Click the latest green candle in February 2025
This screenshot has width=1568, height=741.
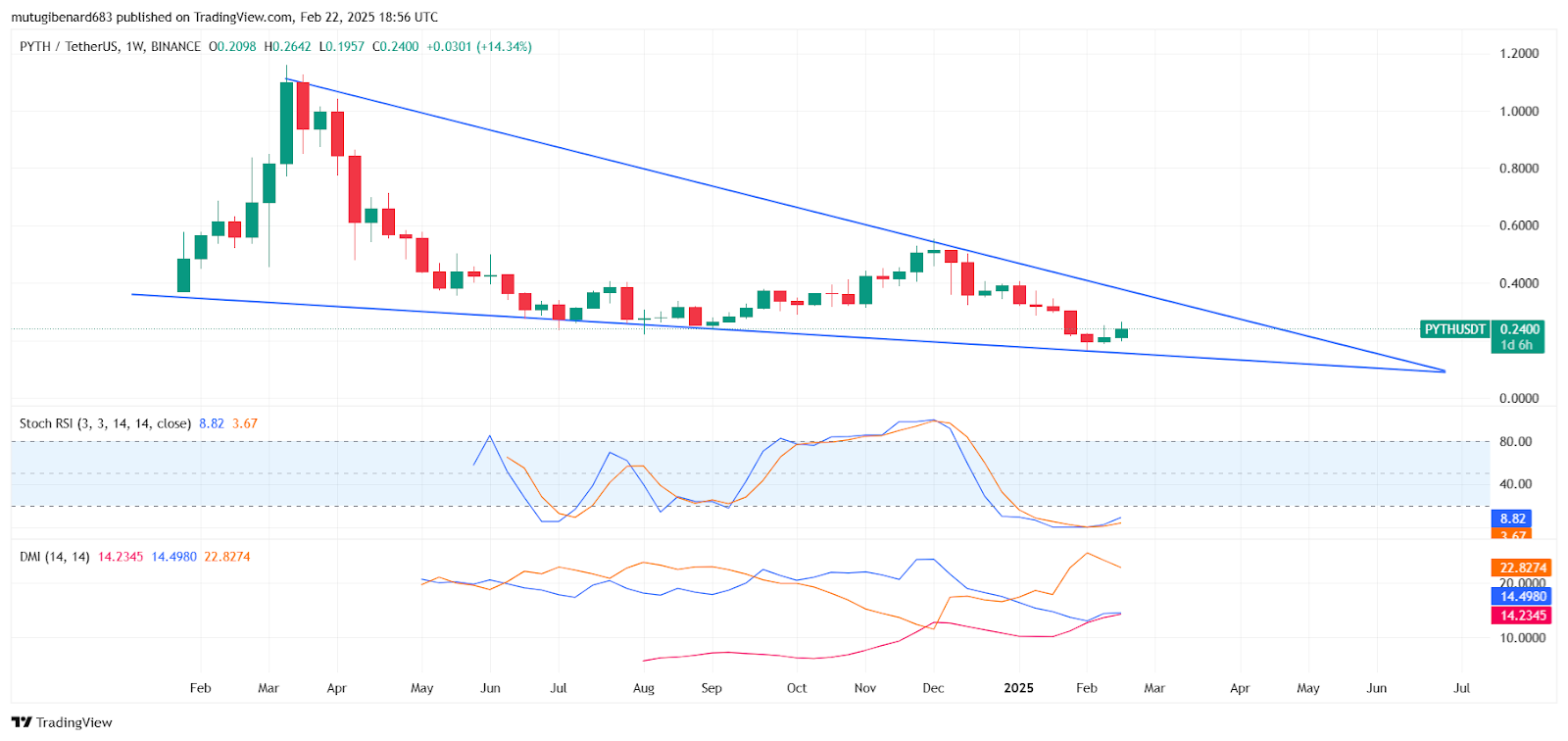pos(1121,333)
